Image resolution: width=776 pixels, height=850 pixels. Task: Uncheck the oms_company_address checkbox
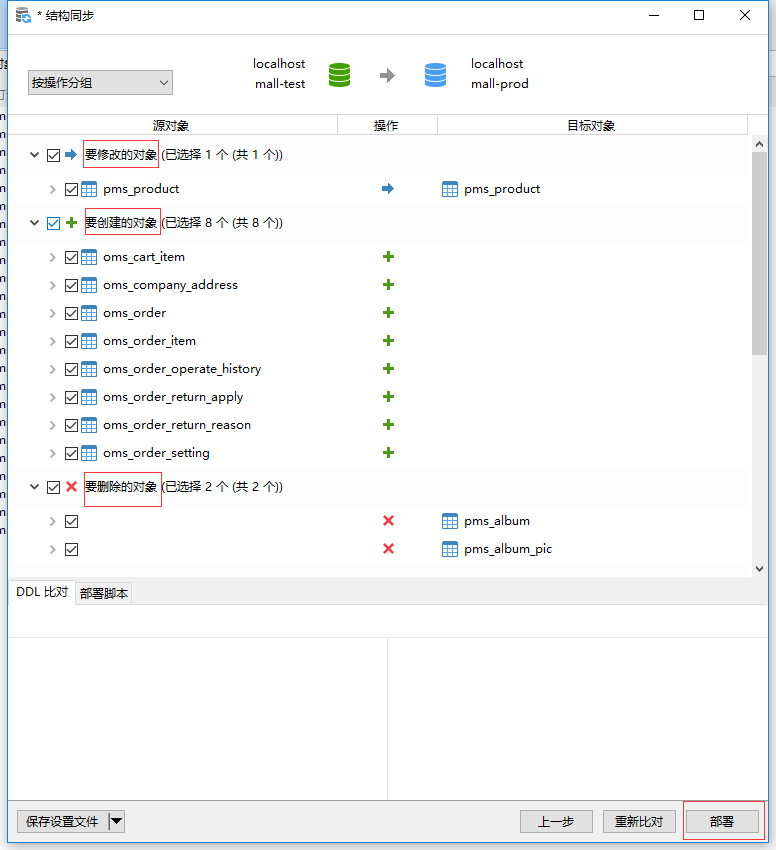click(x=71, y=285)
